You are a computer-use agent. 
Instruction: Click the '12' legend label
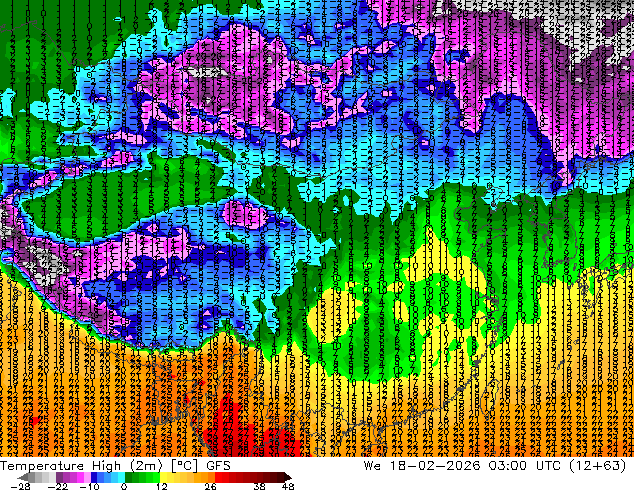(x=162, y=486)
